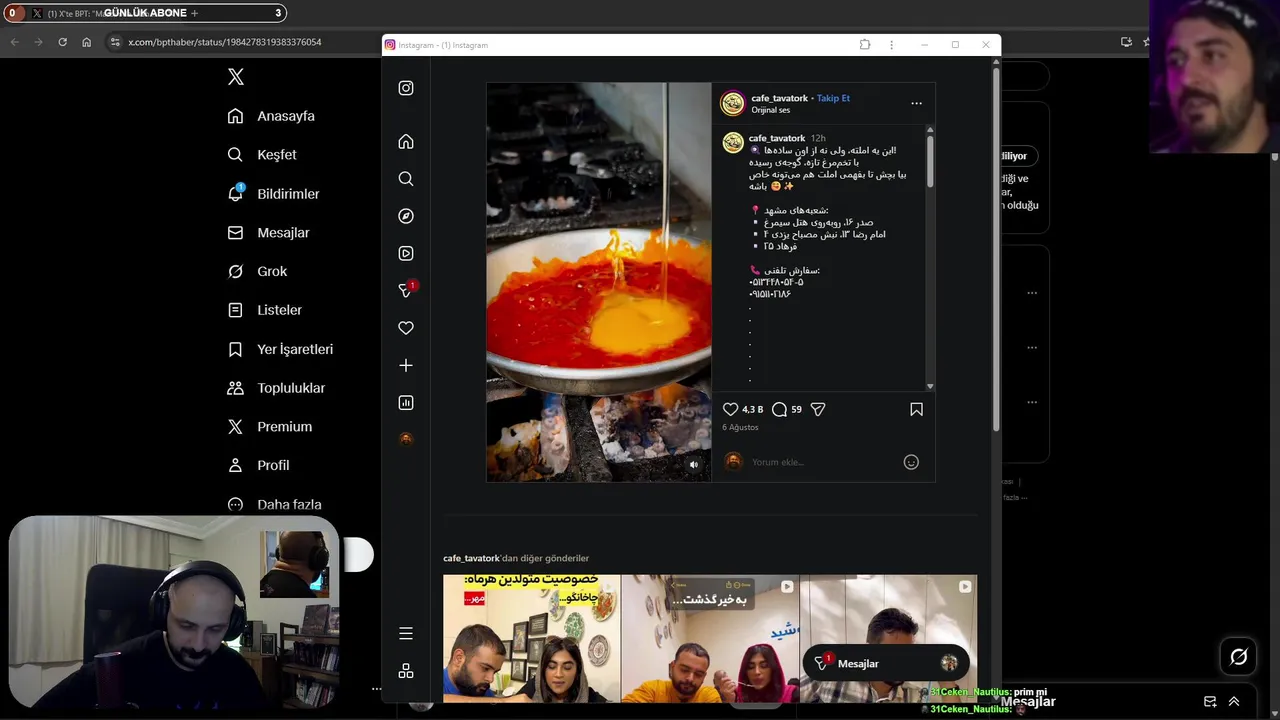1280x720 pixels.
Task: Go back in browser
Action: coord(14,42)
